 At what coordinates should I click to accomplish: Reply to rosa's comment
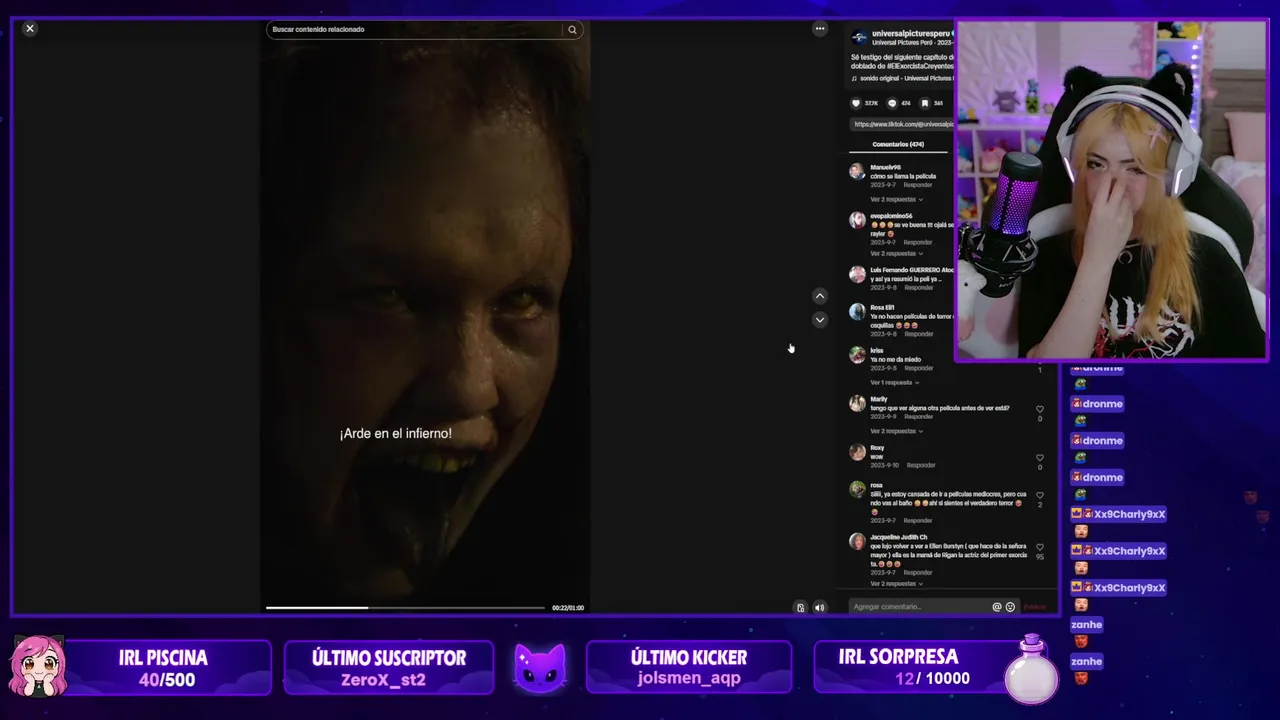tap(918, 520)
